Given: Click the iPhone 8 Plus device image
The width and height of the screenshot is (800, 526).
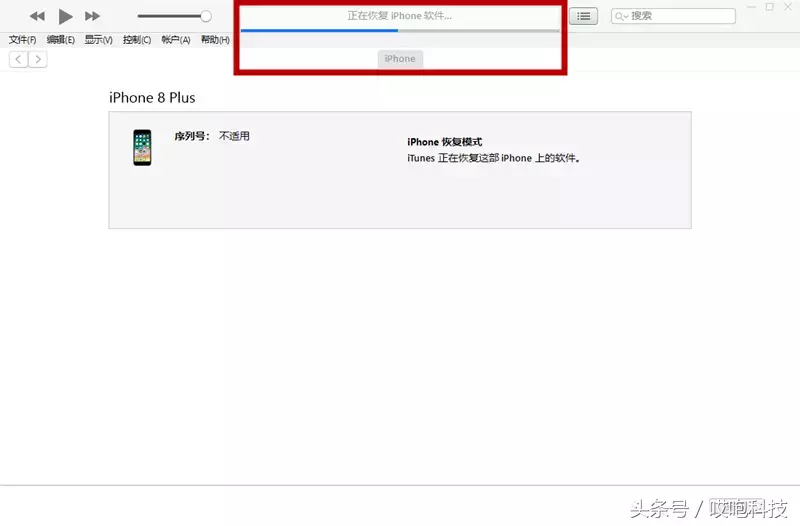Looking at the screenshot, I should [x=142, y=147].
